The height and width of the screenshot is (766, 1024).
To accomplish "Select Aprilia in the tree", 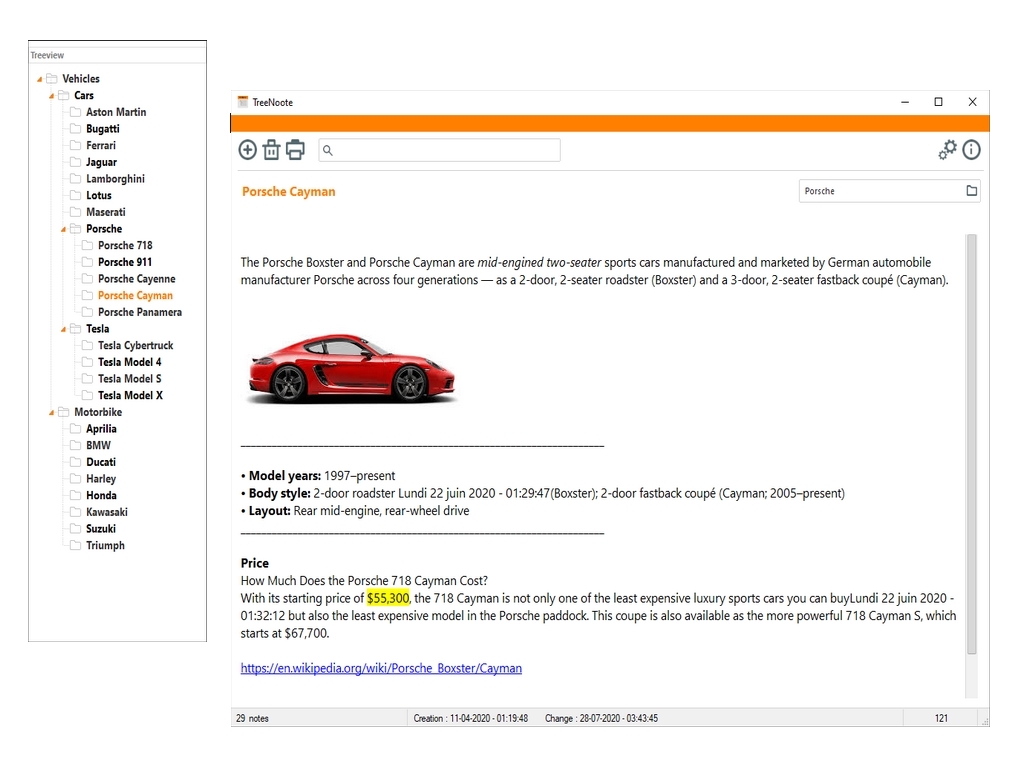I will pyautogui.click(x=101, y=428).
